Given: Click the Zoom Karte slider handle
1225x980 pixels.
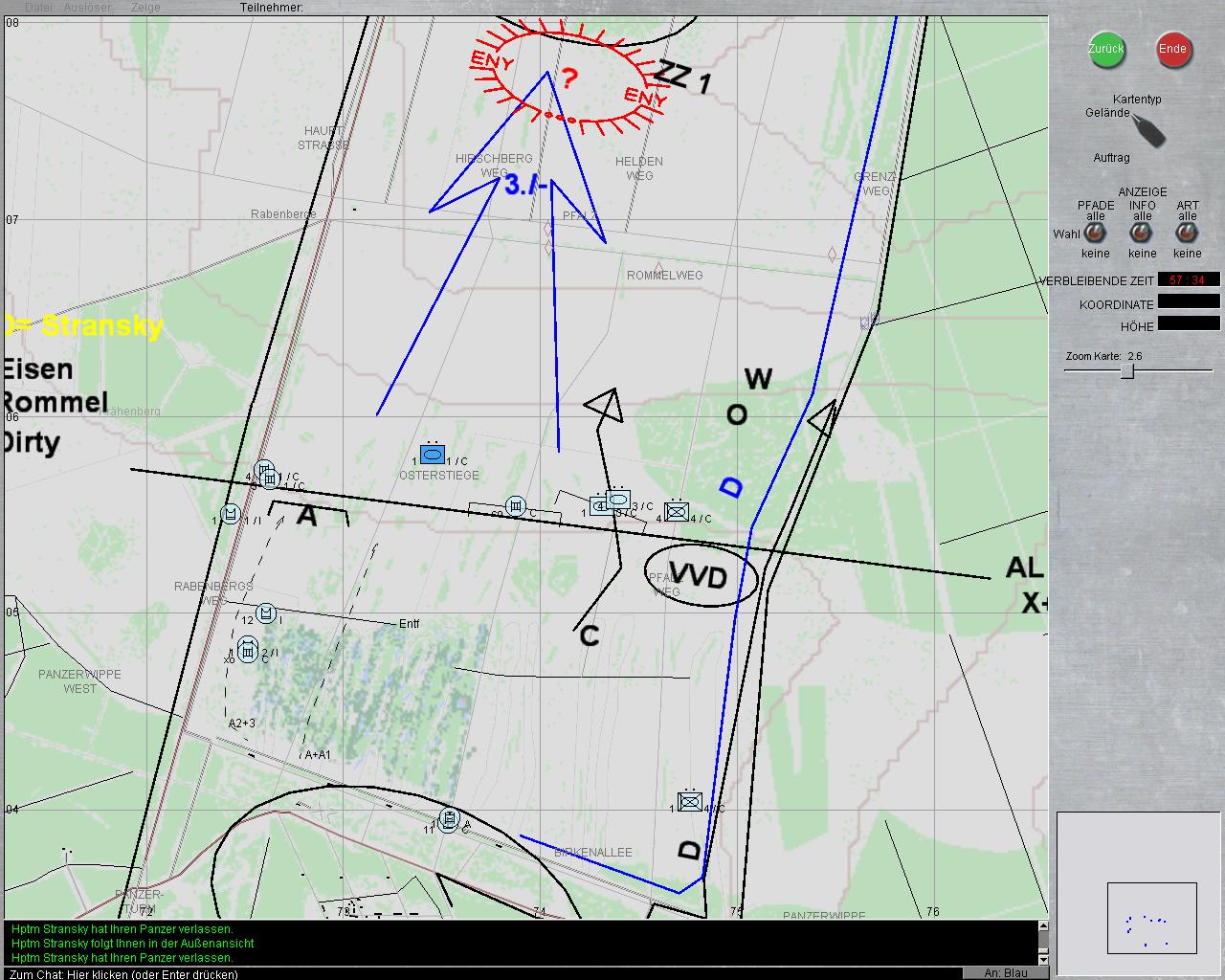Looking at the screenshot, I should click(1127, 370).
